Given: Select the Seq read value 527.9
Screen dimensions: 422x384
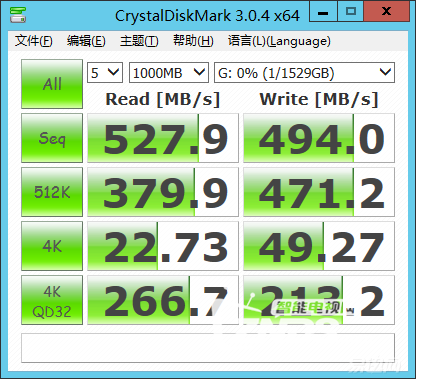Looking at the screenshot, I should [x=163, y=138].
